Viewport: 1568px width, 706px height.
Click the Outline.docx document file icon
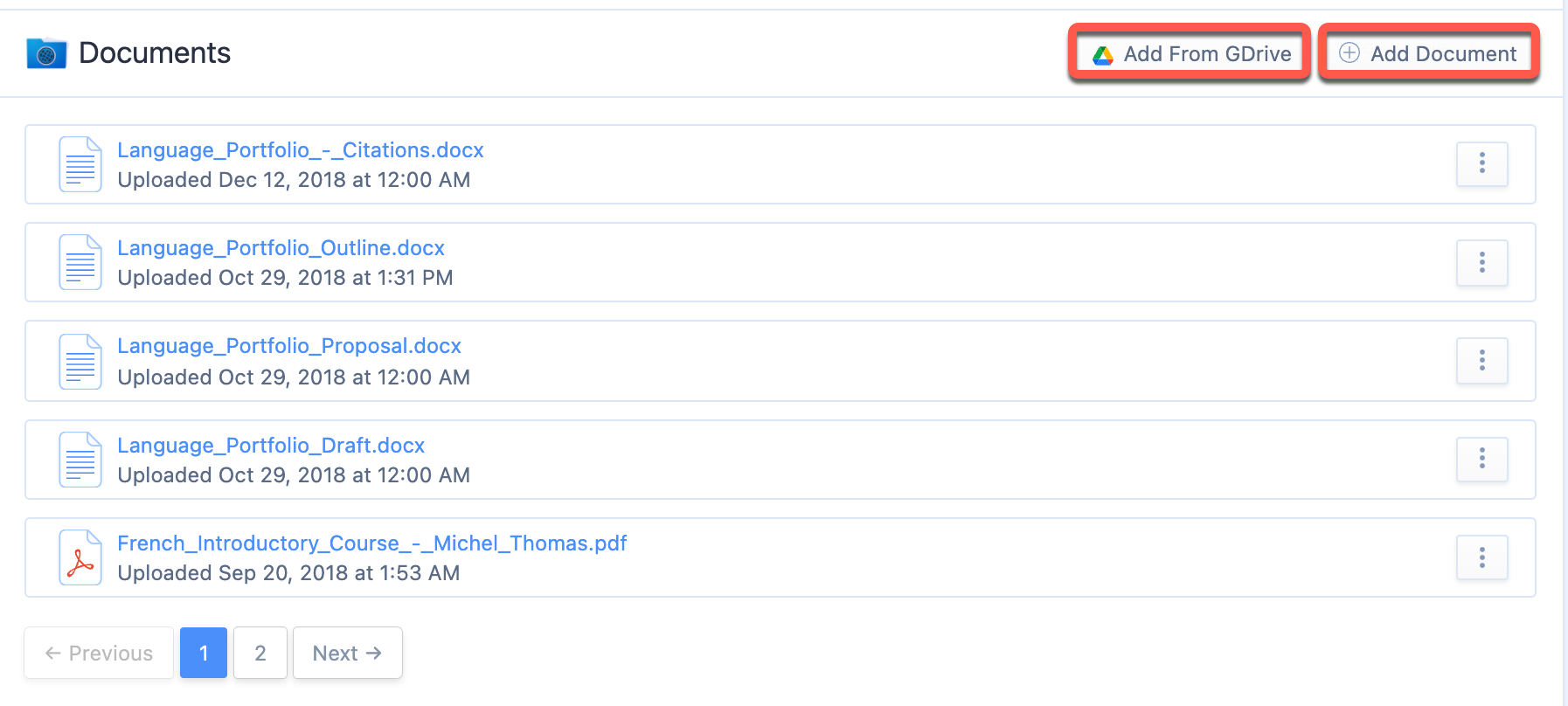(80, 262)
